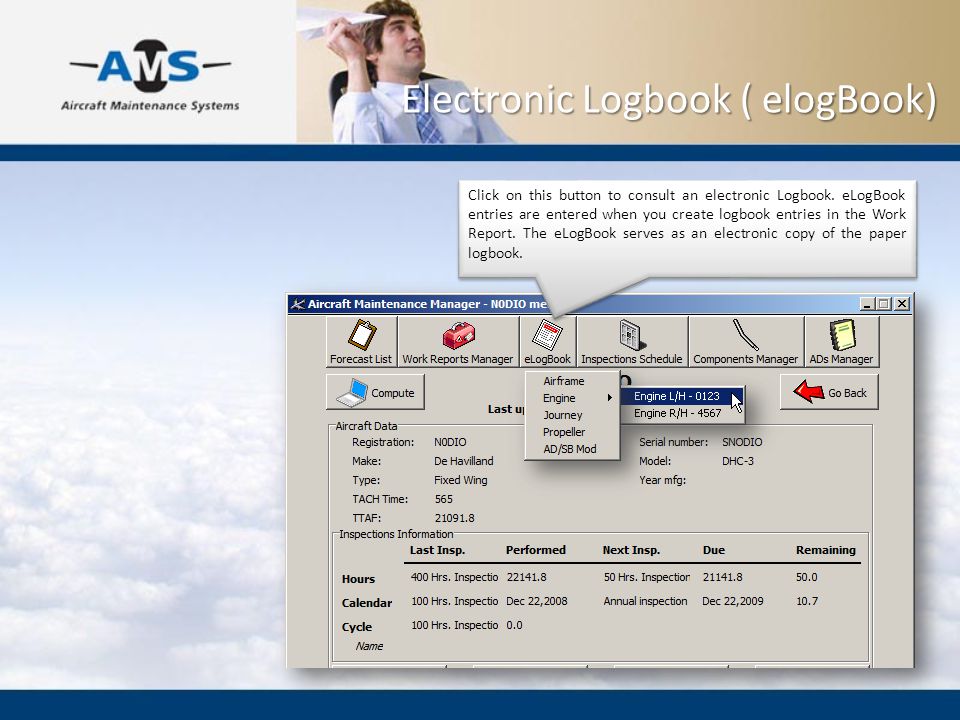Screen dimensions: 960x720
Task: Select Journey in eLogBook menu
Action: [572, 415]
